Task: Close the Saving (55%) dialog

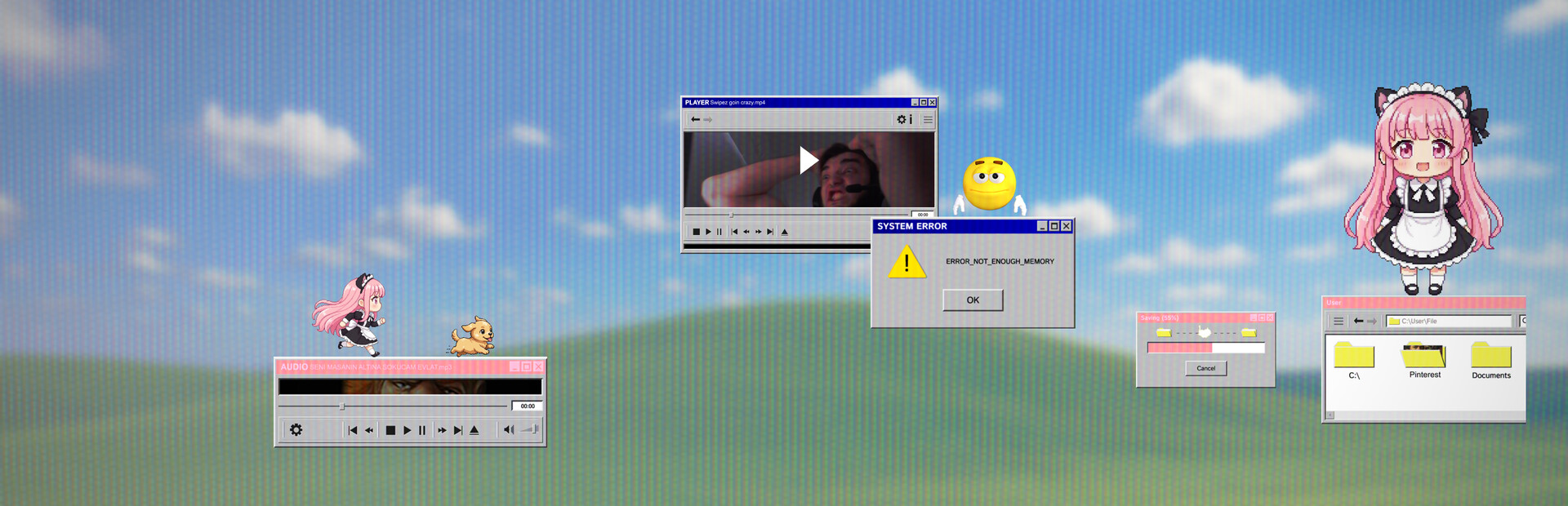Action: click(1269, 317)
